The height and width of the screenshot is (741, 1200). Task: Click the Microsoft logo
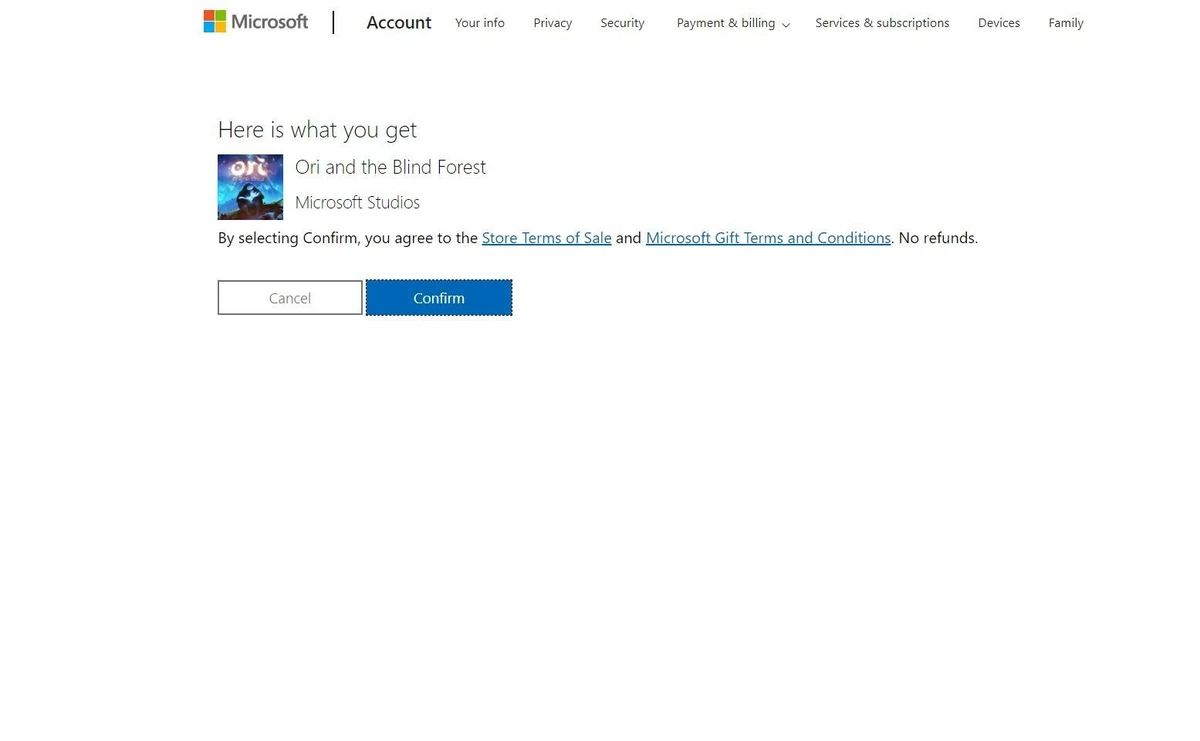(x=256, y=21)
